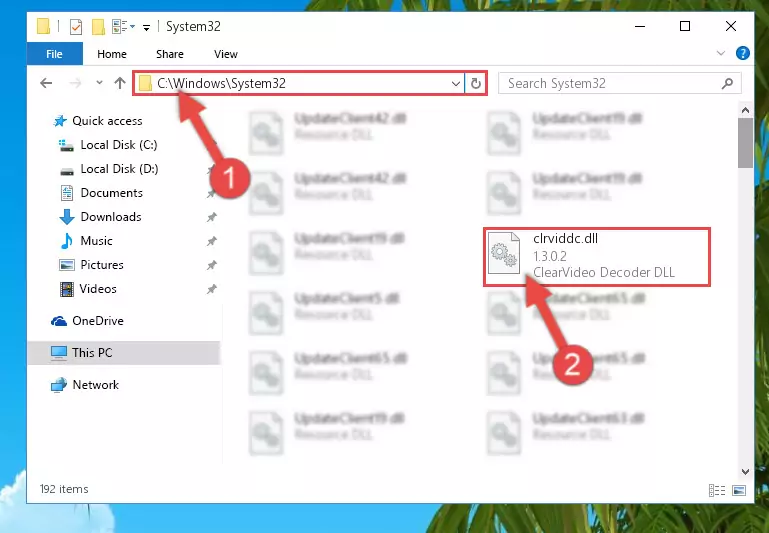This screenshot has height=533, width=769.
Task: Click the Search System32 box
Action: (619, 83)
